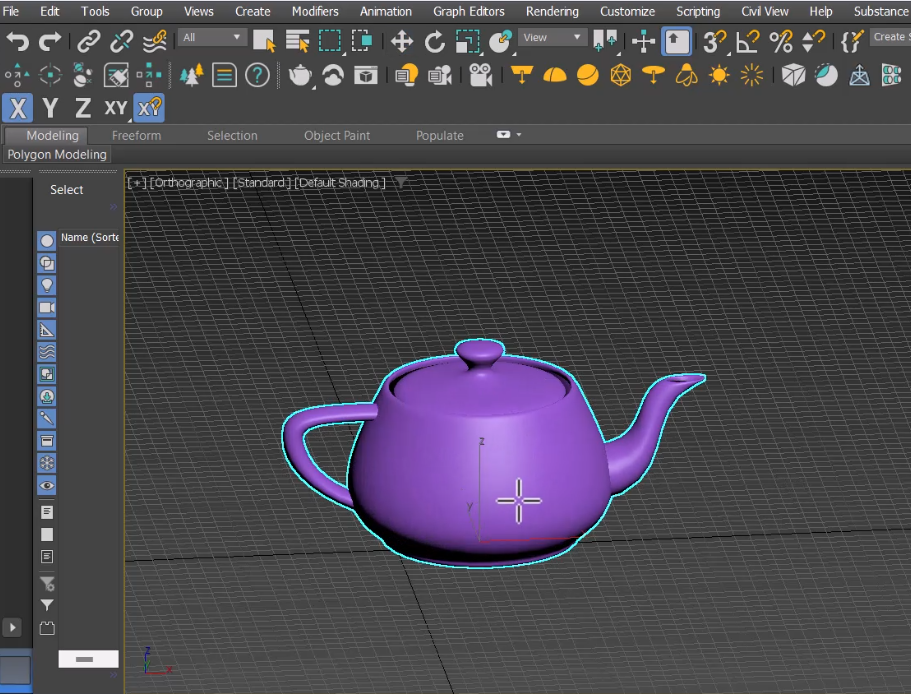
Task: Click the paintbrush window icon in toolbar
Action: point(116,75)
